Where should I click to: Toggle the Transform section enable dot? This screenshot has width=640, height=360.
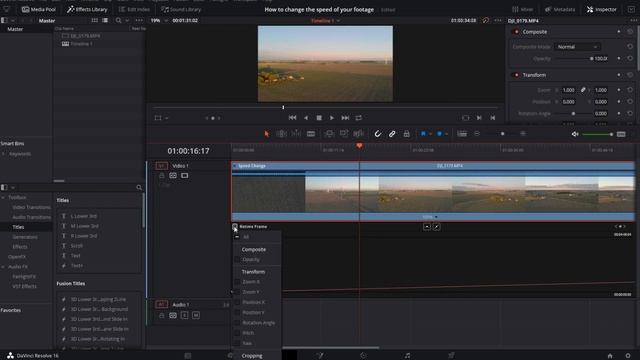click(x=516, y=75)
